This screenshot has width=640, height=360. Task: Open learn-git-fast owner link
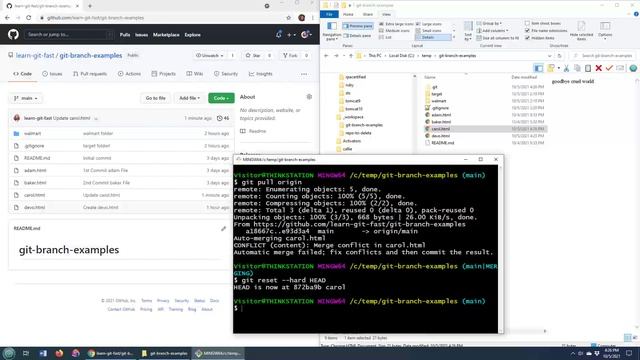[x=35, y=55]
